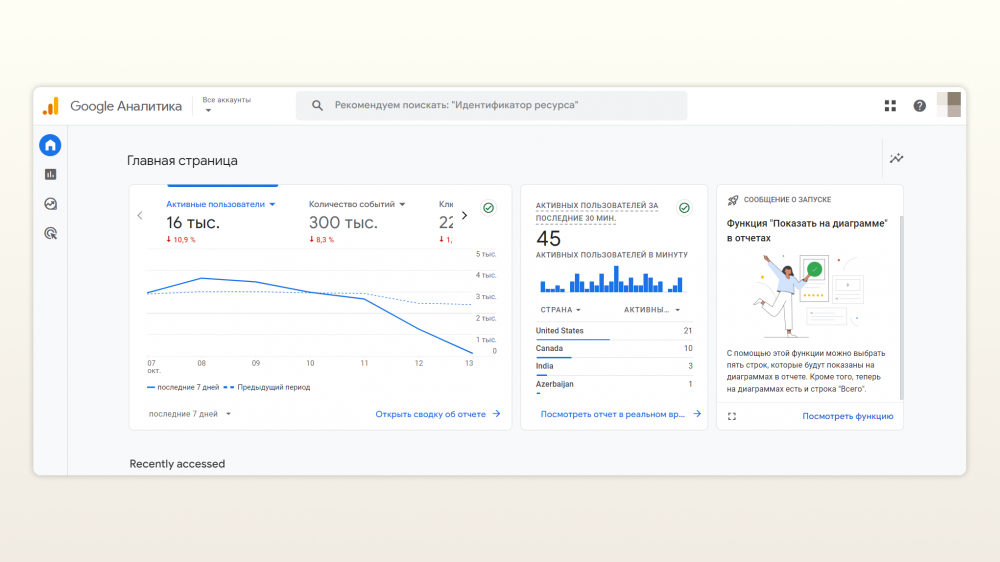Image resolution: width=1000 pixels, height=562 pixels.
Task: Show previous metrics with left chevron
Action: point(140,216)
